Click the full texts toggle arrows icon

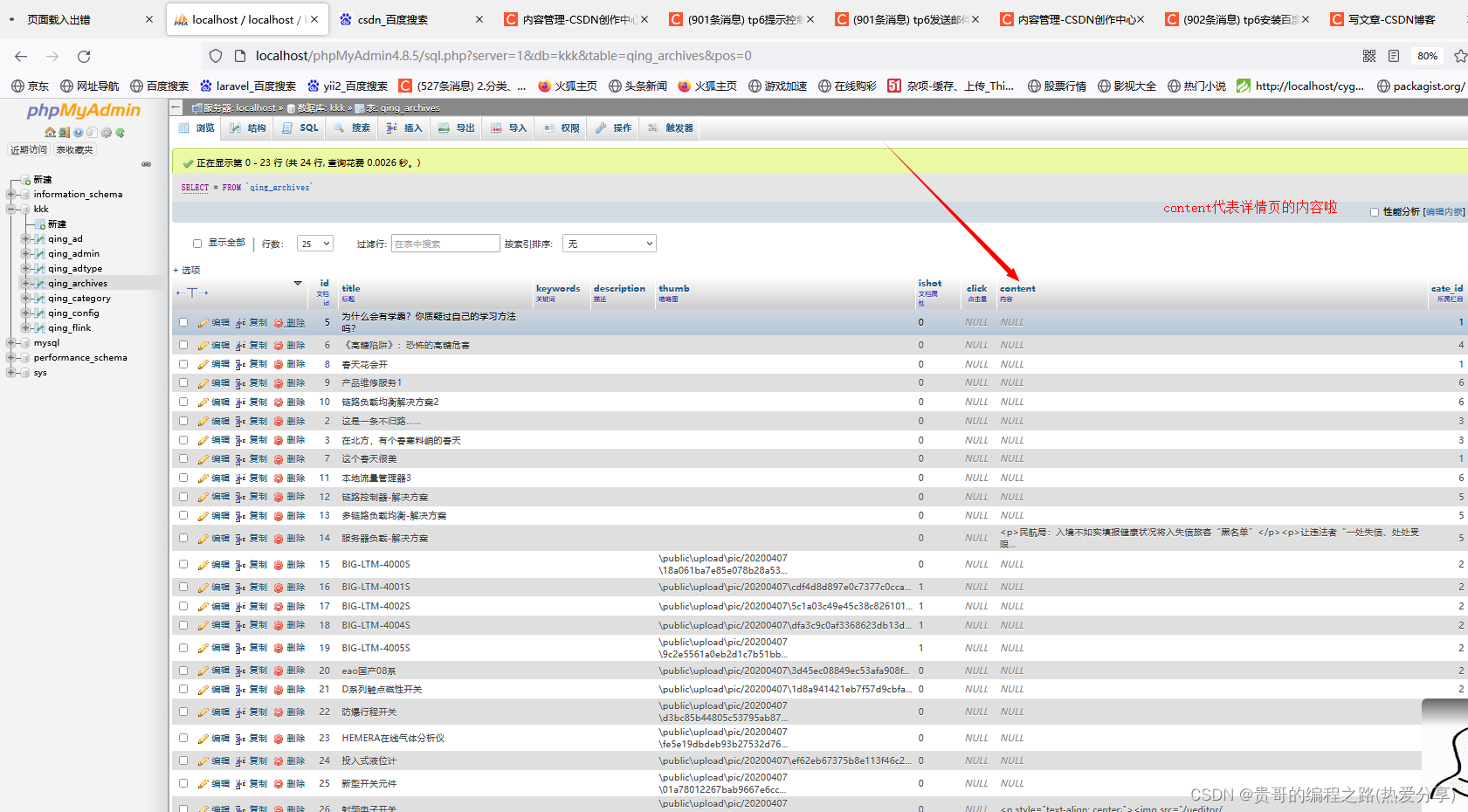pyautogui.click(x=192, y=292)
